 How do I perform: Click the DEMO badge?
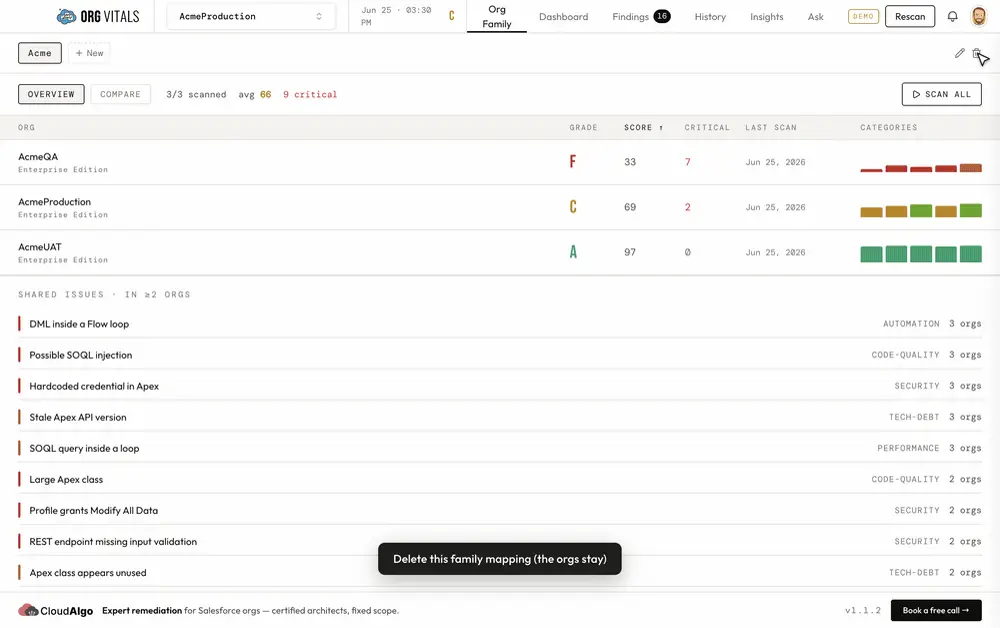click(x=863, y=17)
